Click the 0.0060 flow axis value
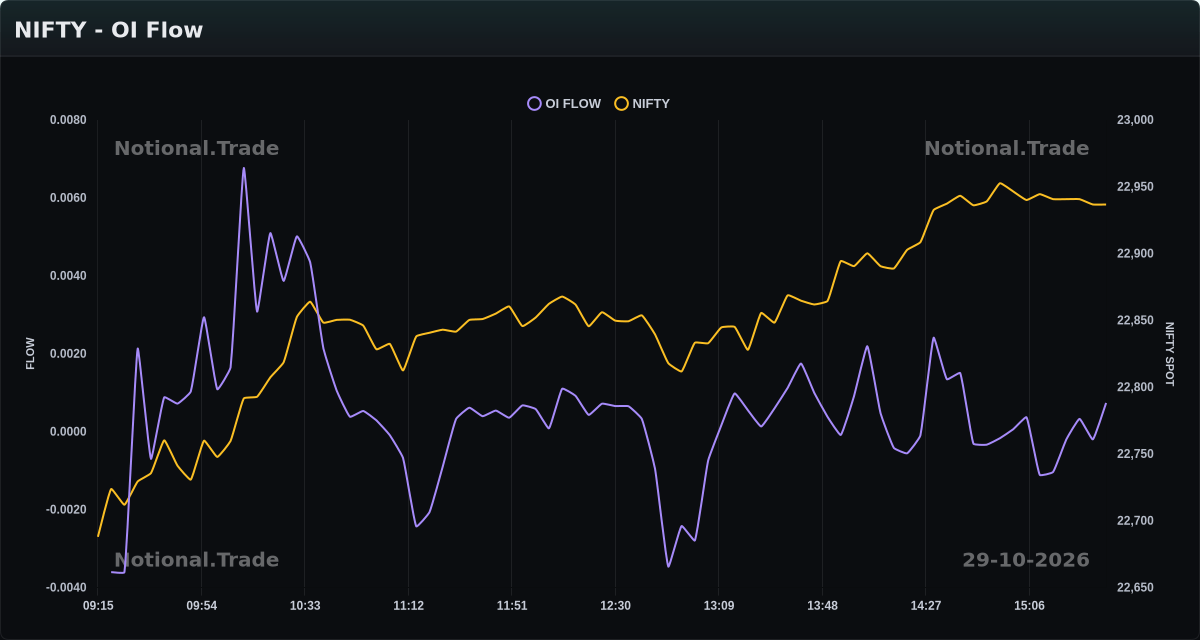The height and width of the screenshot is (640, 1200). pyautogui.click(x=68, y=198)
